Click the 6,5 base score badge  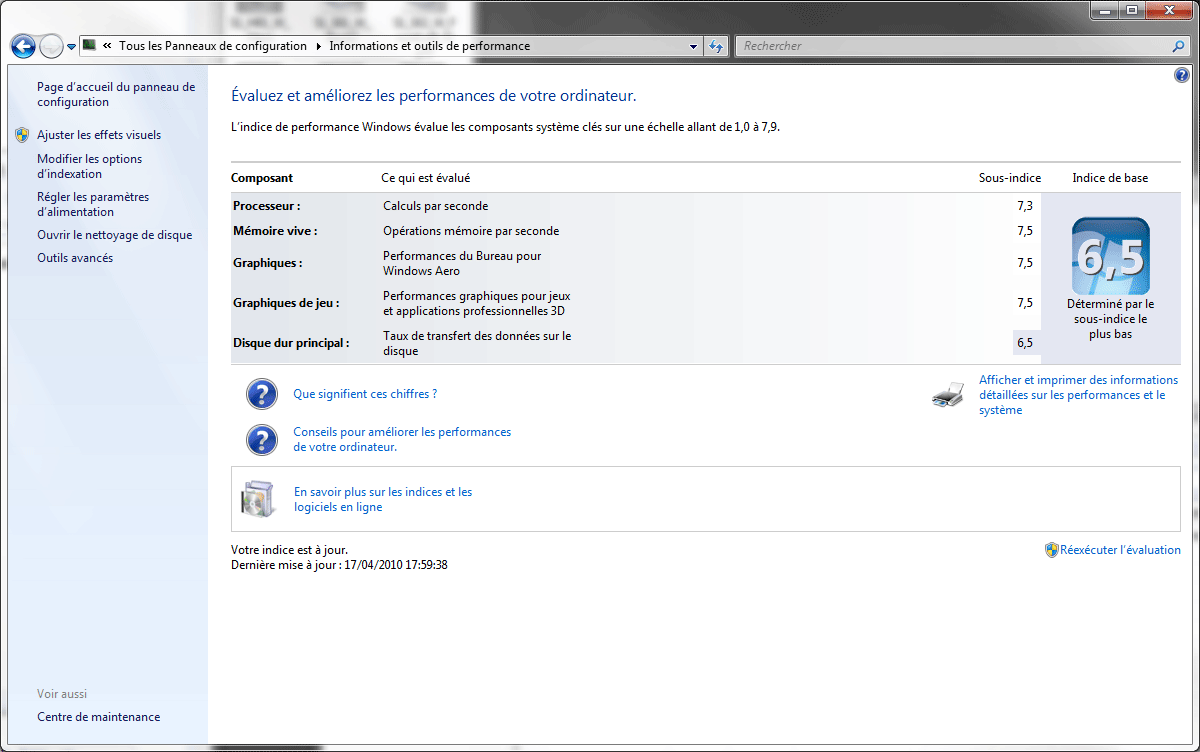(x=1111, y=256)
